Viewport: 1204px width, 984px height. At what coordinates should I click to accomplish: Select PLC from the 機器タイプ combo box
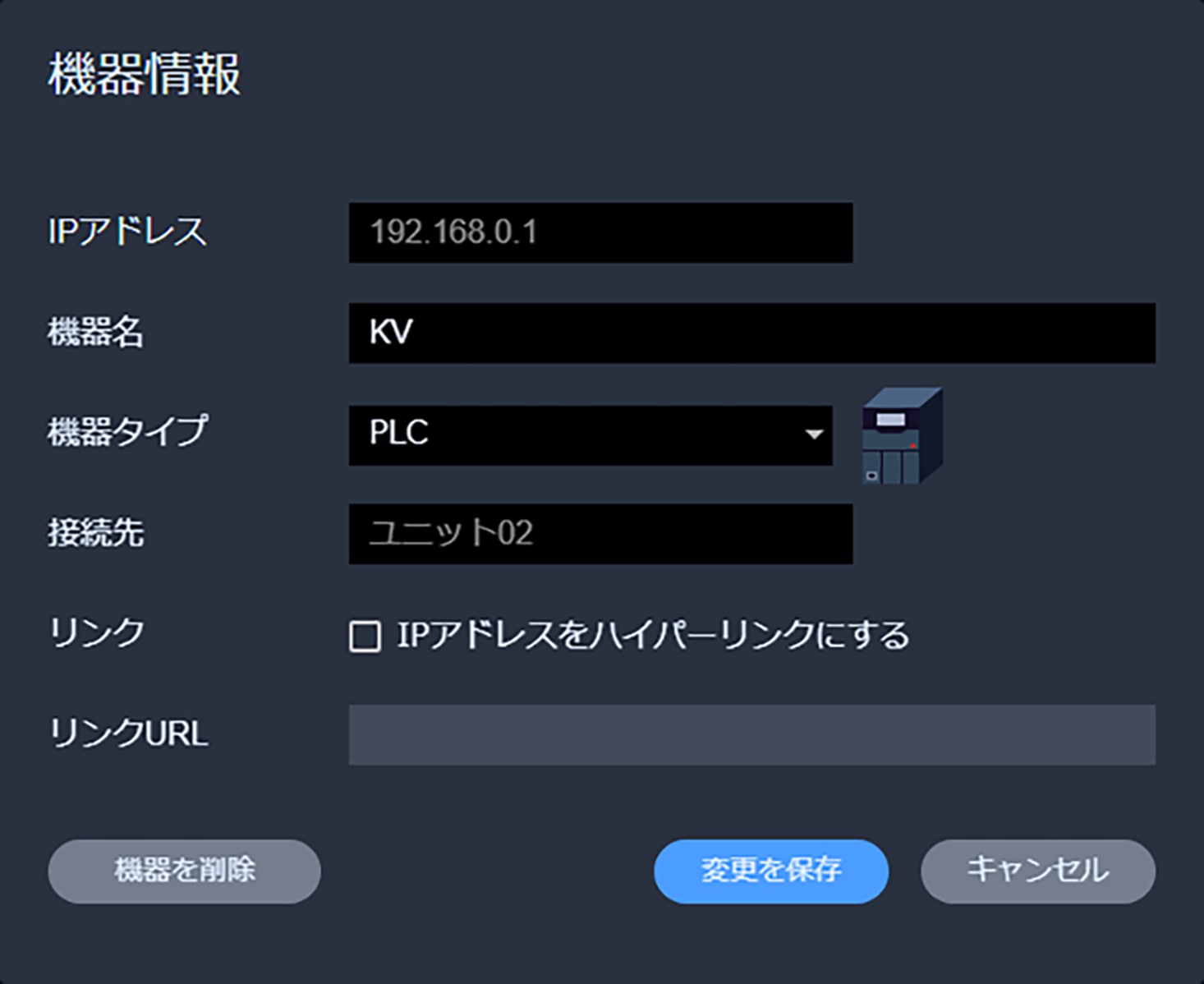590,435
